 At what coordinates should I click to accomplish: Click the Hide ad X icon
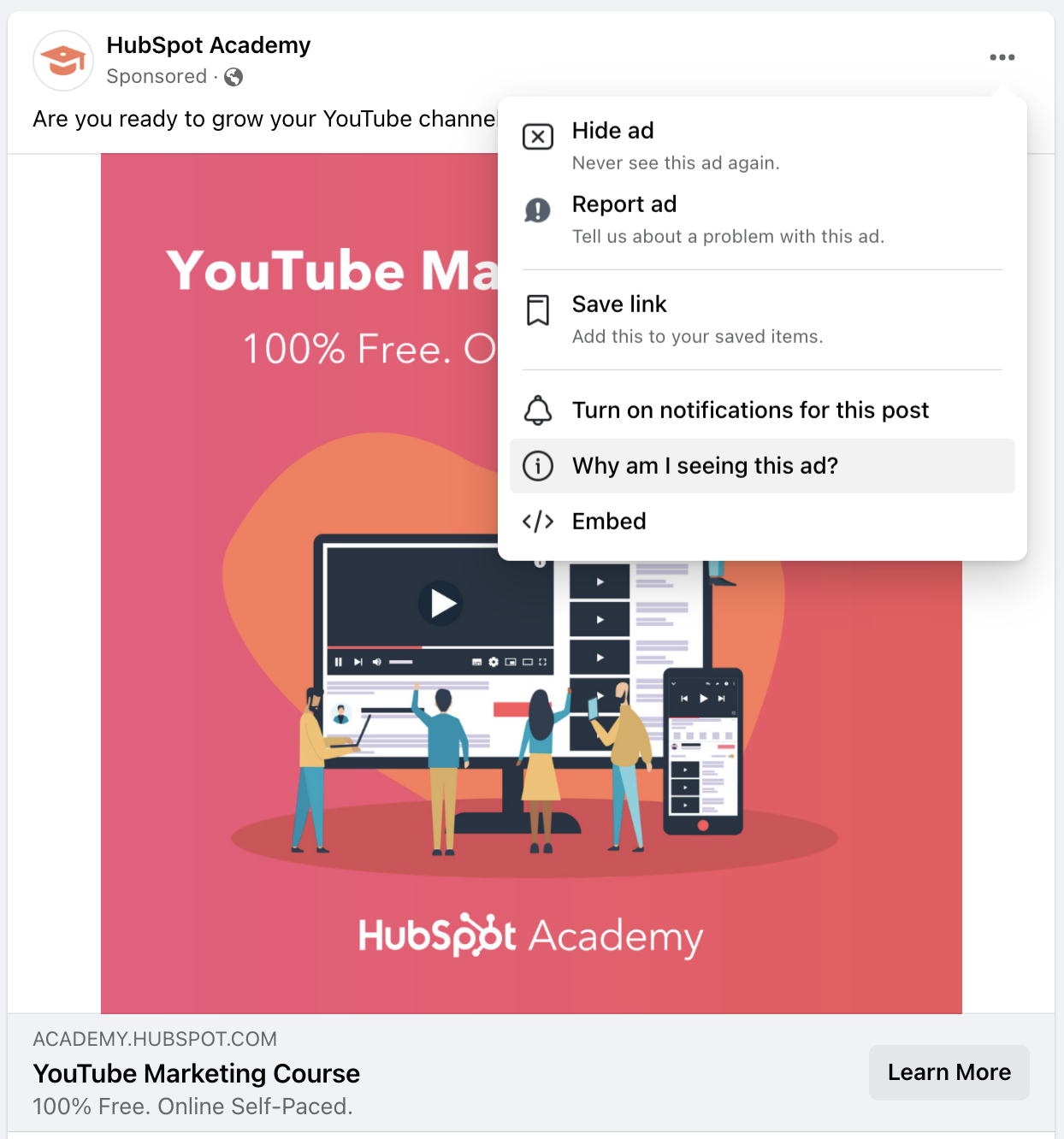point(538,137)
